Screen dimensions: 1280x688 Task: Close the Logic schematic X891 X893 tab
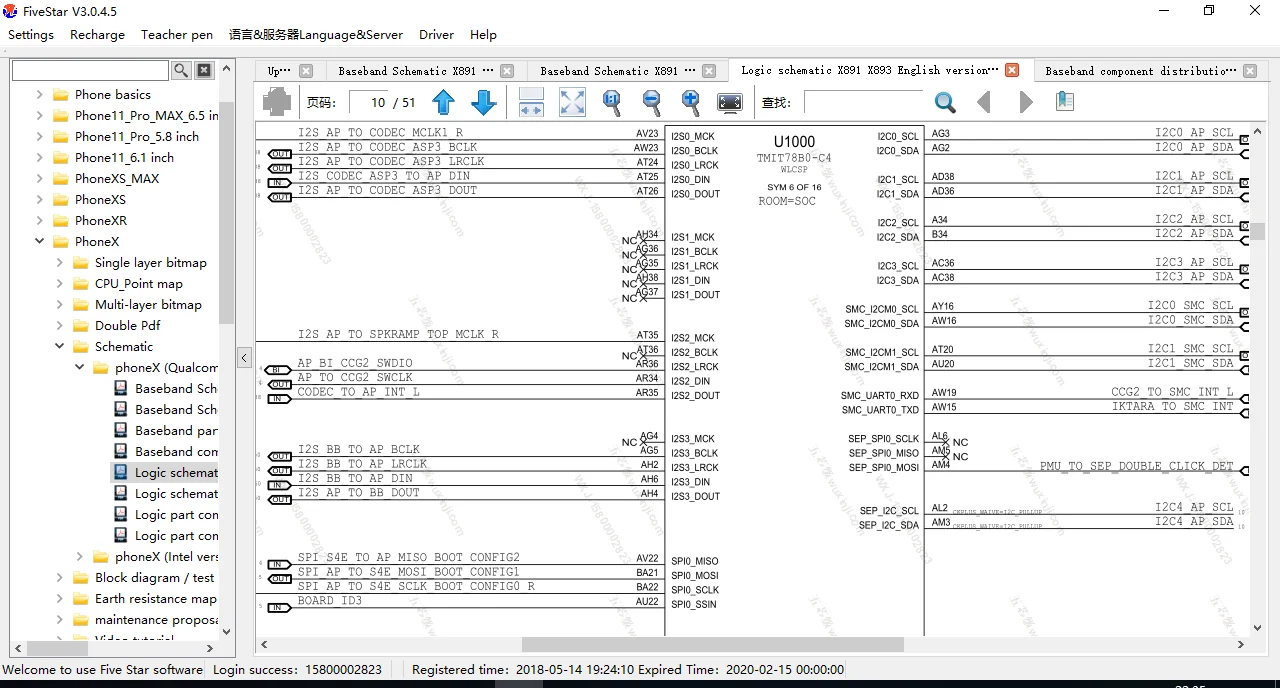(x=1012, y=70)
